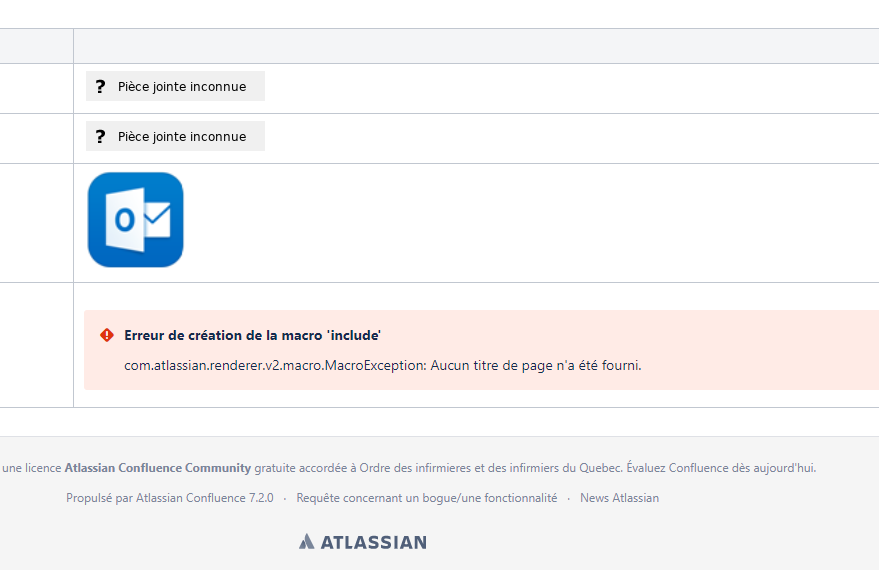Image resolution: width=879 pixels, height=570 pixels.
Task: Click the question mark icon in the second unknown attachment
Action: point(100,136)
